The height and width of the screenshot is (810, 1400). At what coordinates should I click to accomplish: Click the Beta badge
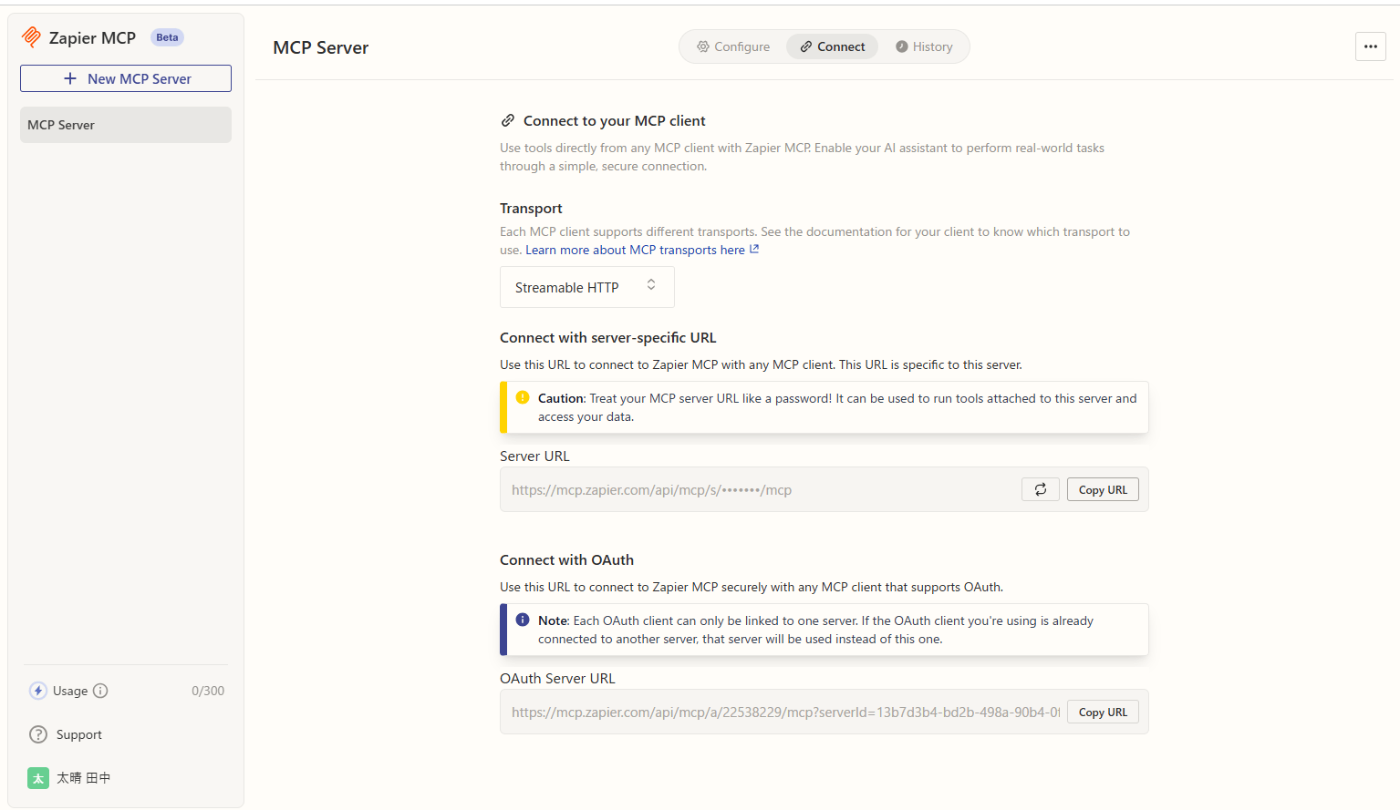(167, 38)
